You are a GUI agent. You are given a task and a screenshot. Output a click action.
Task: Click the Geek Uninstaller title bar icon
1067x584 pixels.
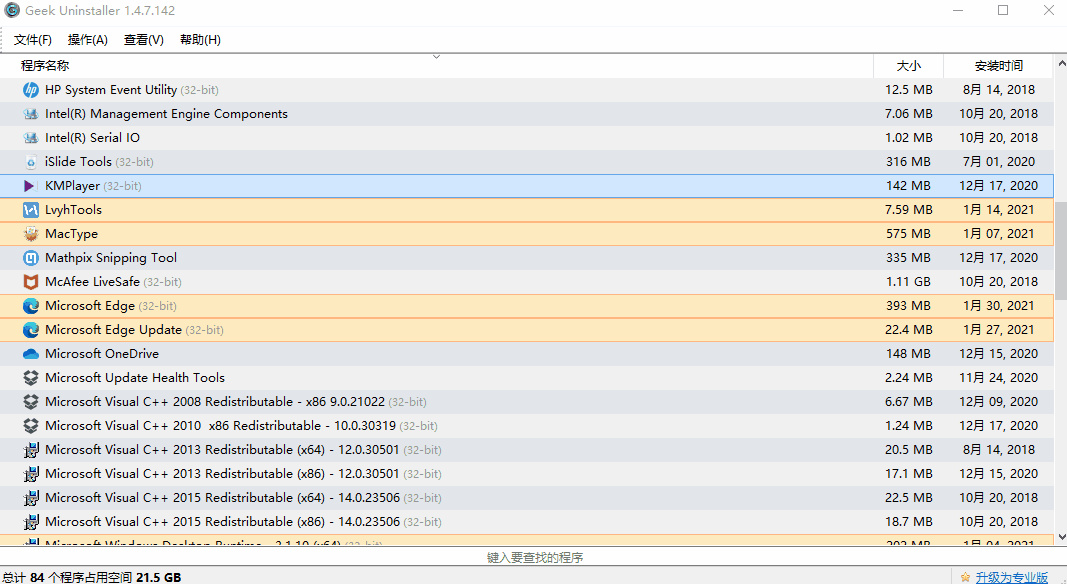pos(12,10)
